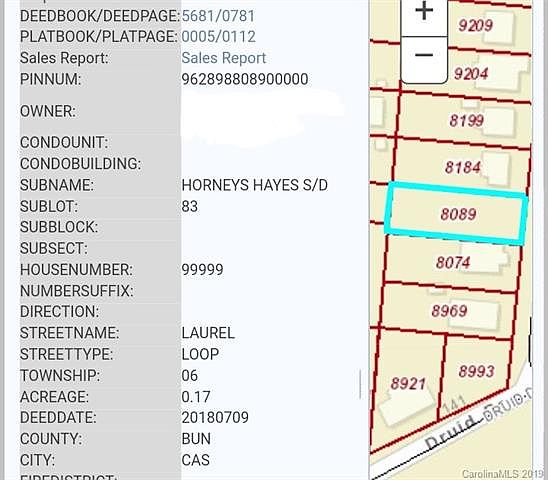Click the street name LAUREL
This screenshot has height=480, width=548.
point(208,333)
